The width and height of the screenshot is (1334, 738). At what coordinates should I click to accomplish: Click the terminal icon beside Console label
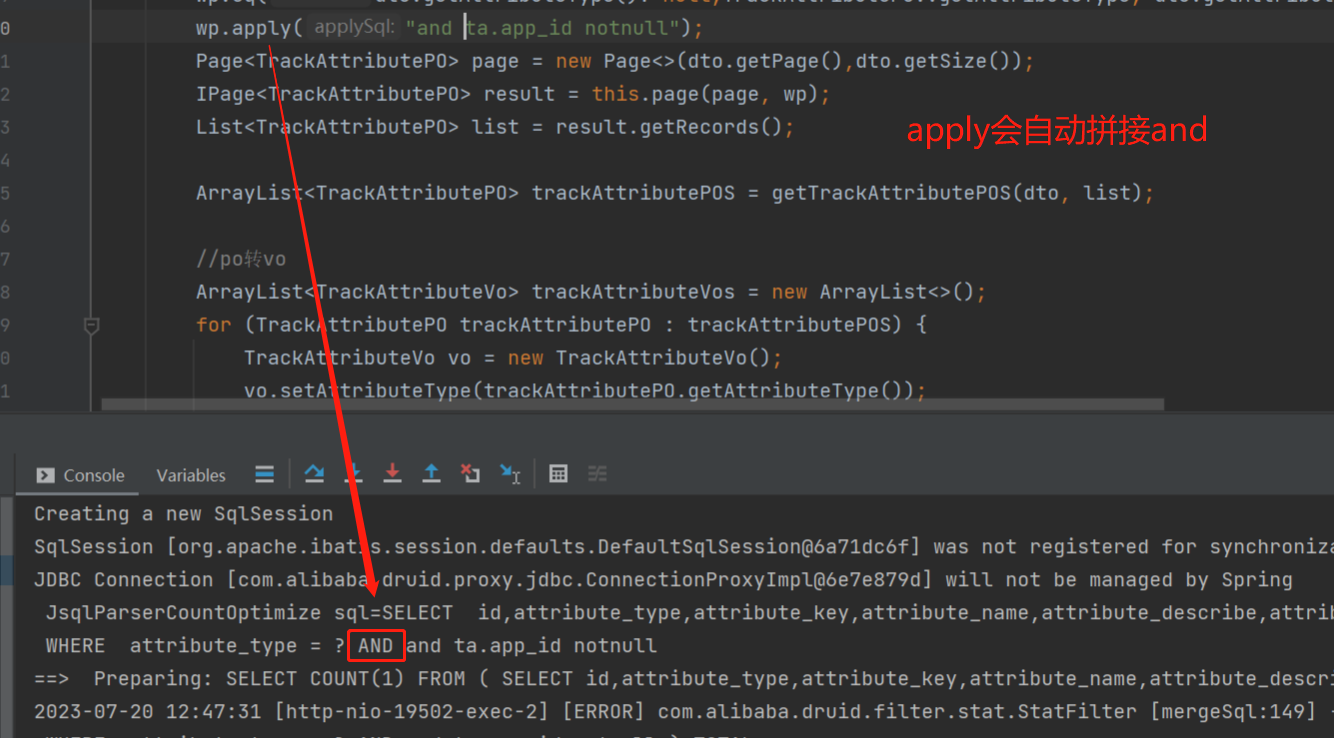[x=44, y=474]
